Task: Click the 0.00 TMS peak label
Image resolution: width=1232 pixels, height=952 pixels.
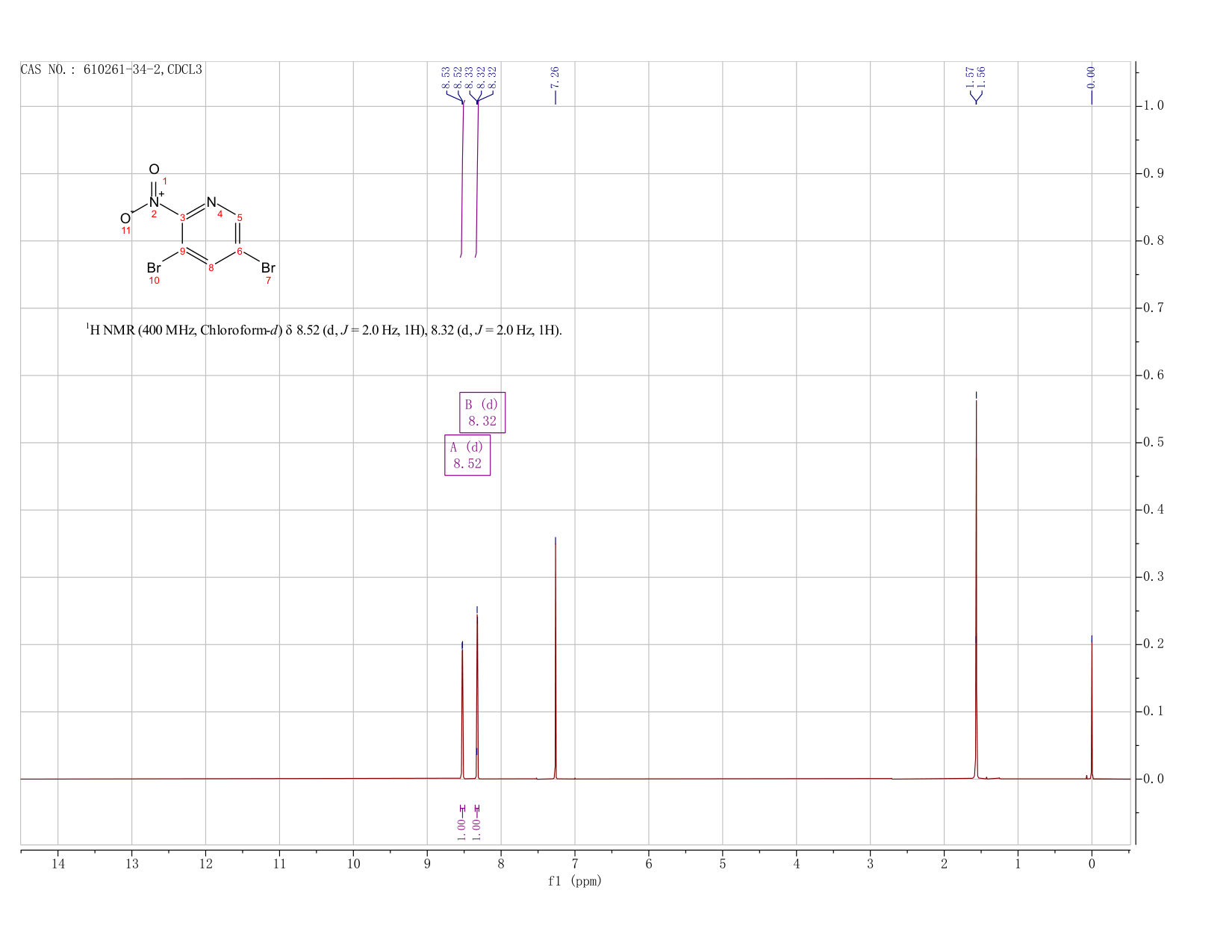Action: pos(1091,75)
